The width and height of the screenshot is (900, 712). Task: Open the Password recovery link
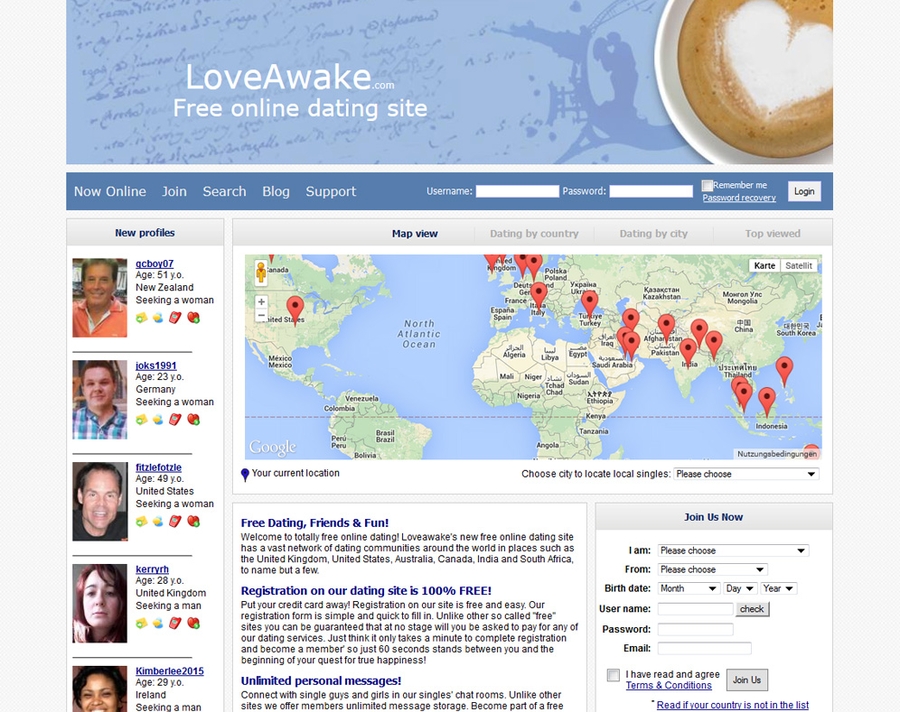pyautogui.click(x=739, y=198)
